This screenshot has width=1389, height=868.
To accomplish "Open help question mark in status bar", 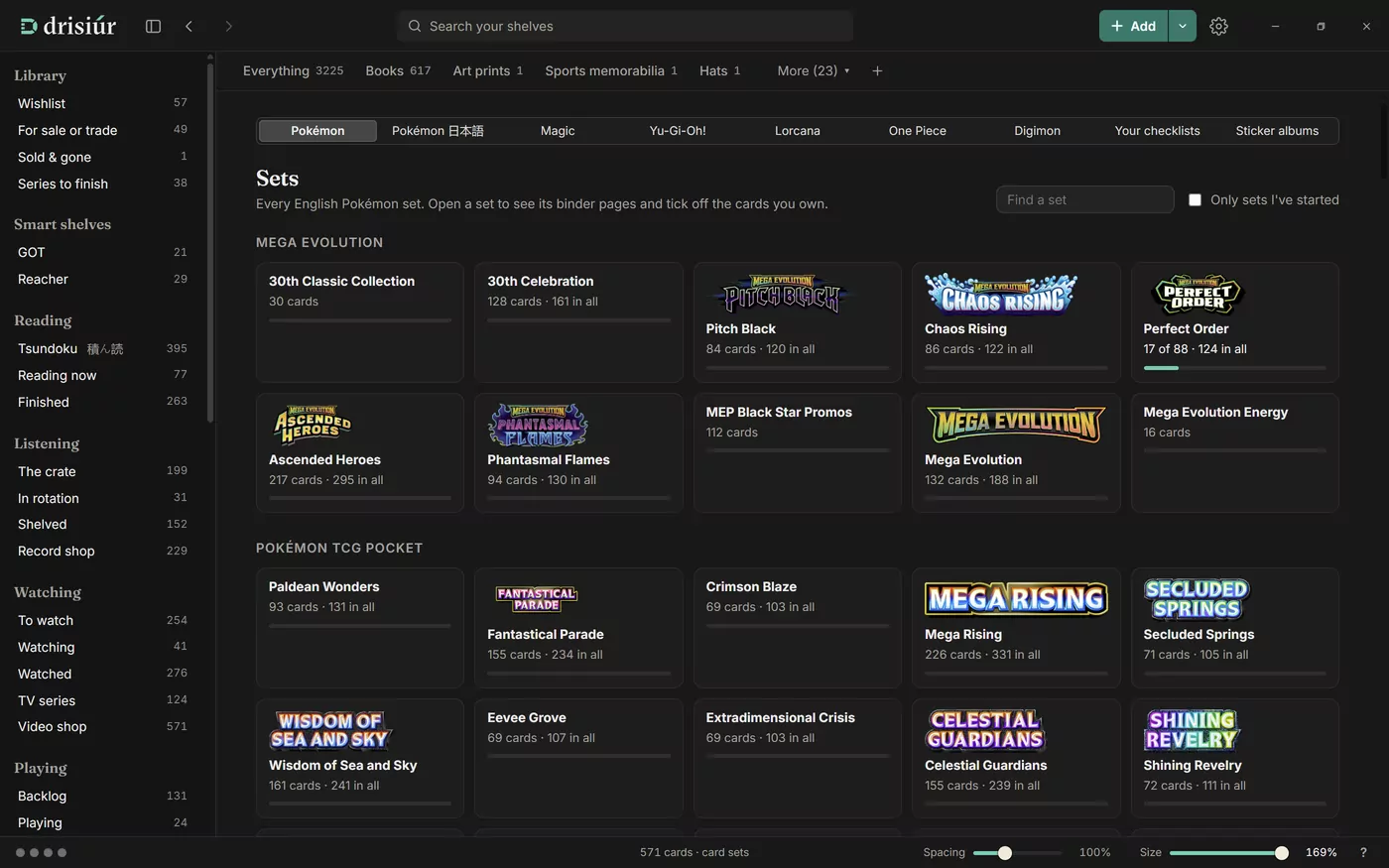I will pyautogui.click(x=1363, y=852).
